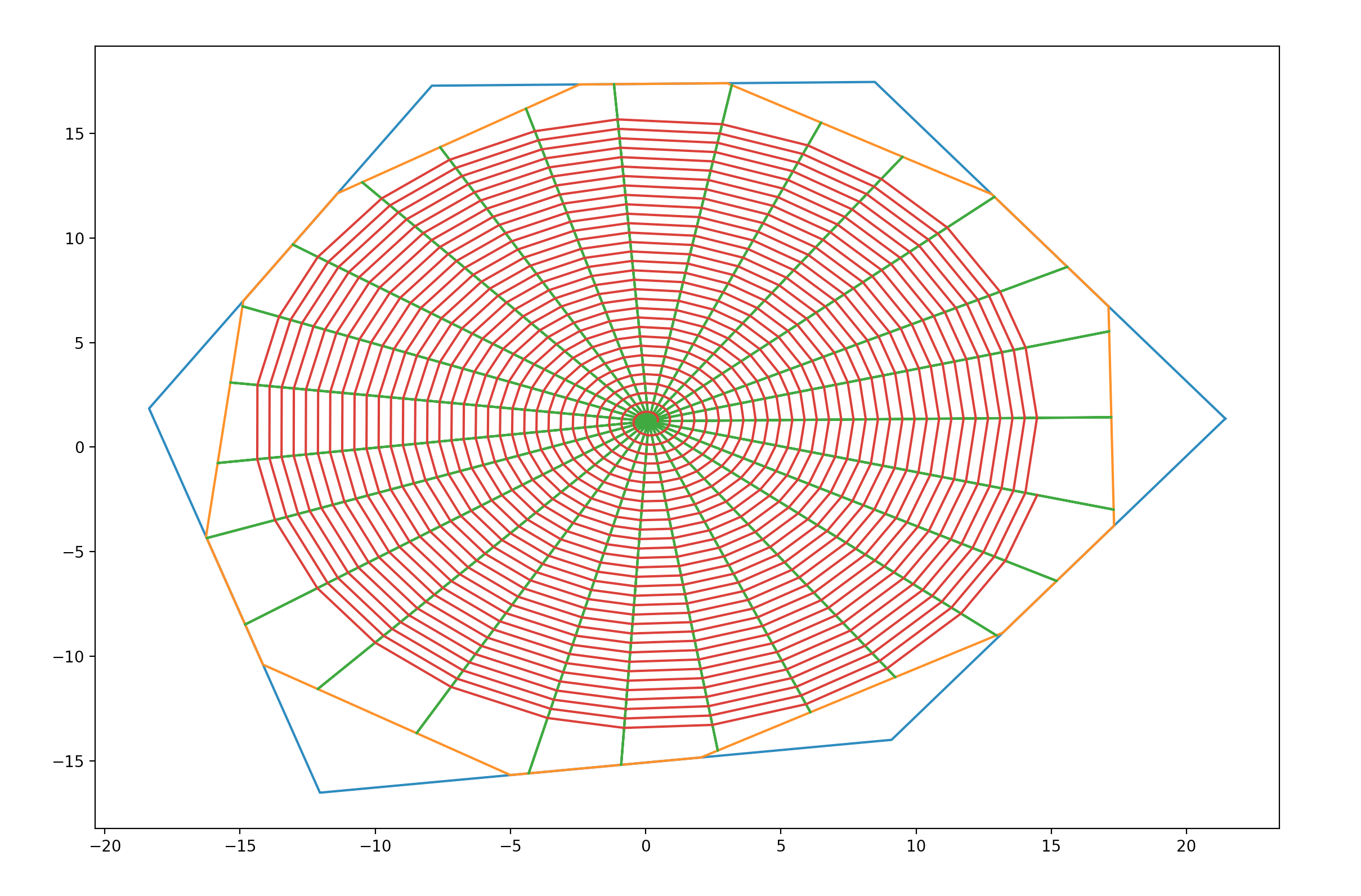This screenshot has width=1361, height=896.
Task: Click the x-axis tick label 0
Action: pos(646,847)
